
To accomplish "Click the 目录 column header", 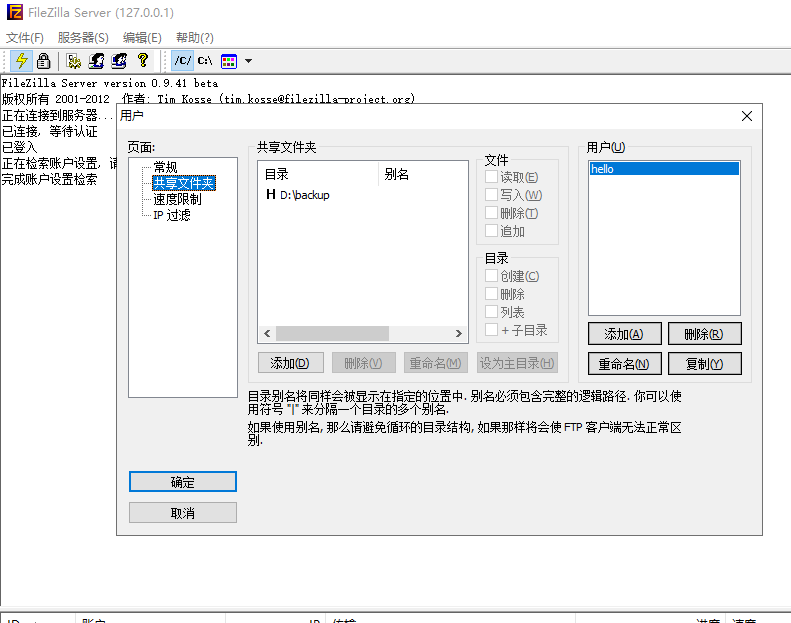I will [x=318, y=174].
